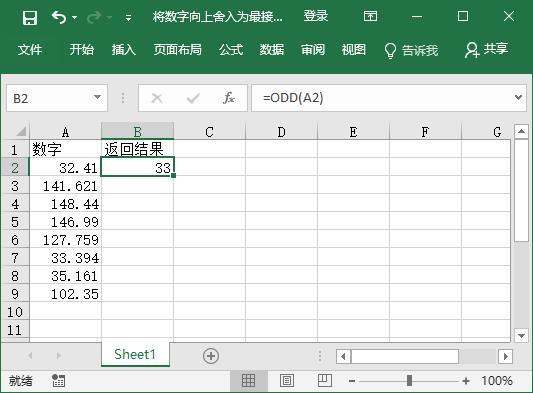The height and width of the screenshot is (393, 533).
Task: Click horizontal scrollbar left arrow
Action: pyautogui.click(x=343, y=356)
